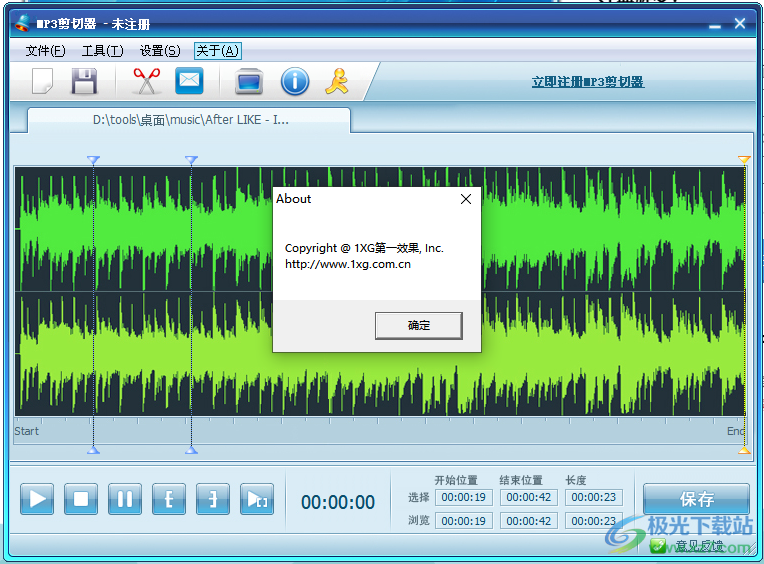Start playback with the Play button
This screenshot has height=564, width=764.
tap(37, 499)
